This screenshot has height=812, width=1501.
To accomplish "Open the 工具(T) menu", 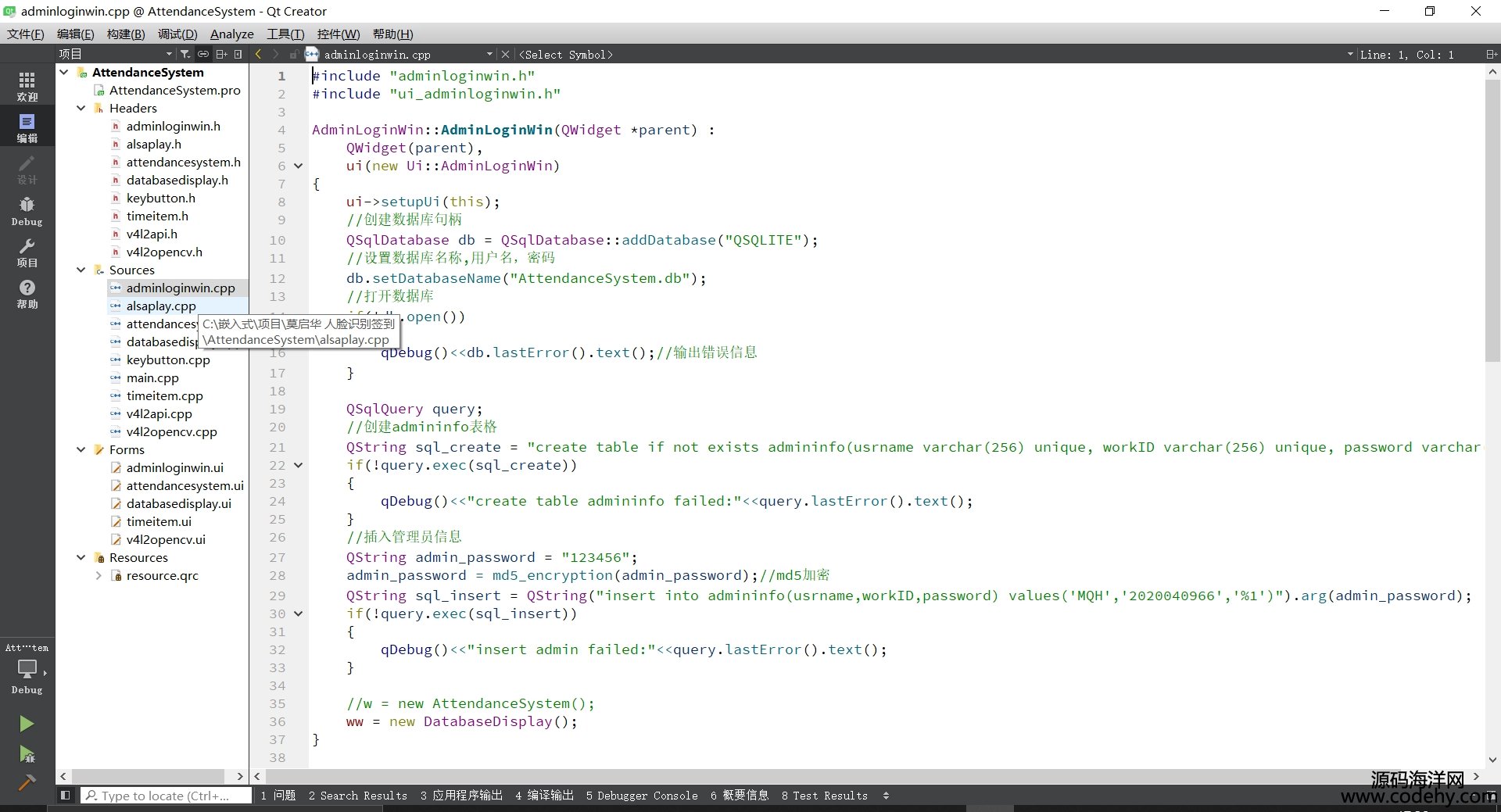I will tap(285, 34).
